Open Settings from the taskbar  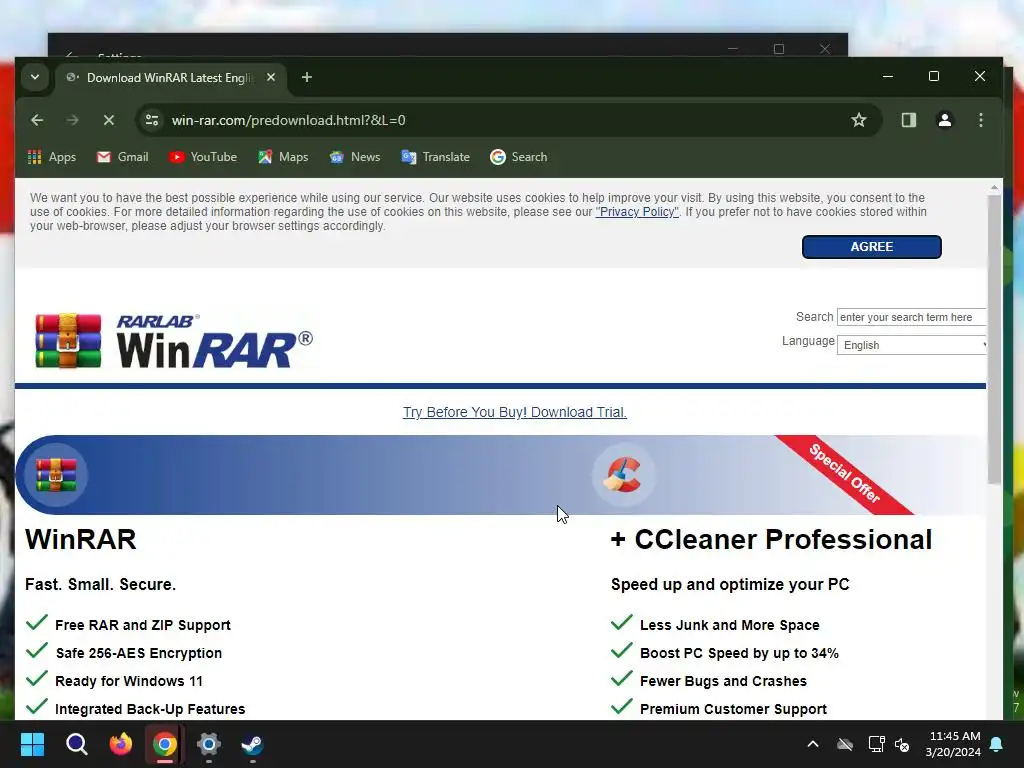click(x=209, y=744)
